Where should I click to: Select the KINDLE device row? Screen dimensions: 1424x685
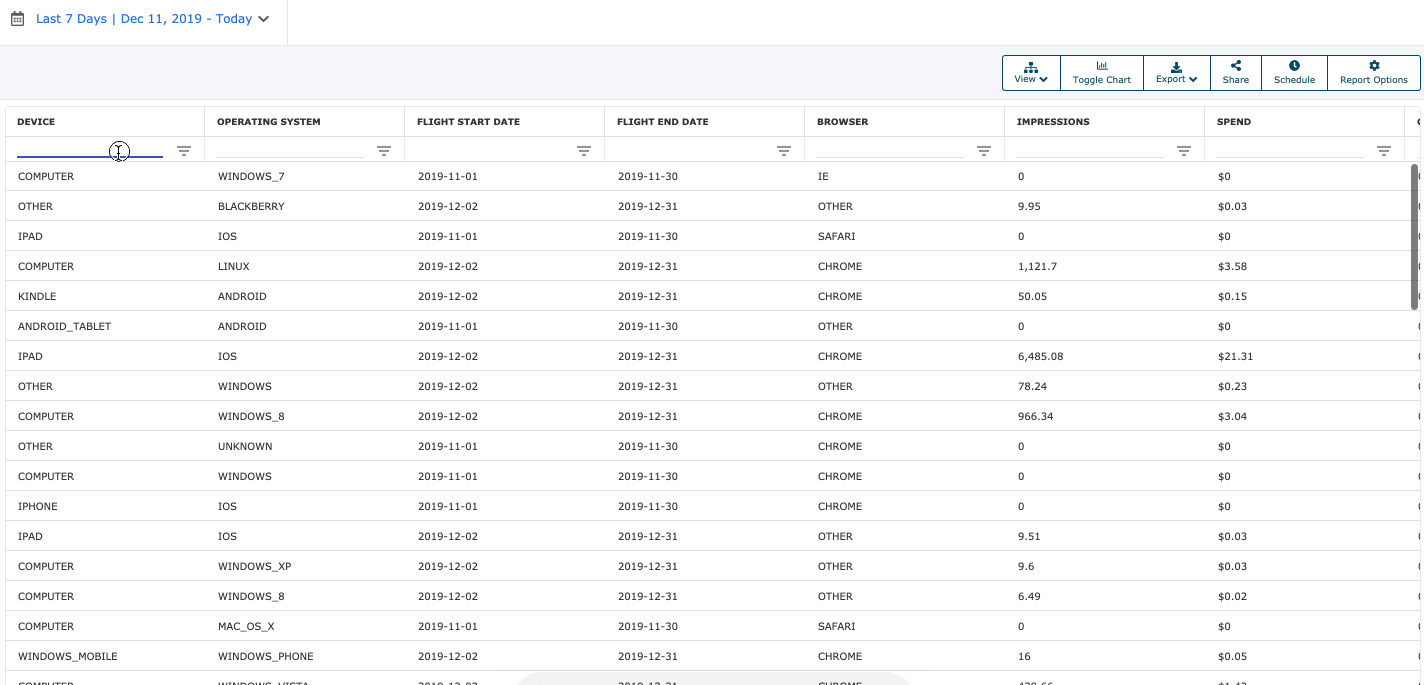point(37,297)
